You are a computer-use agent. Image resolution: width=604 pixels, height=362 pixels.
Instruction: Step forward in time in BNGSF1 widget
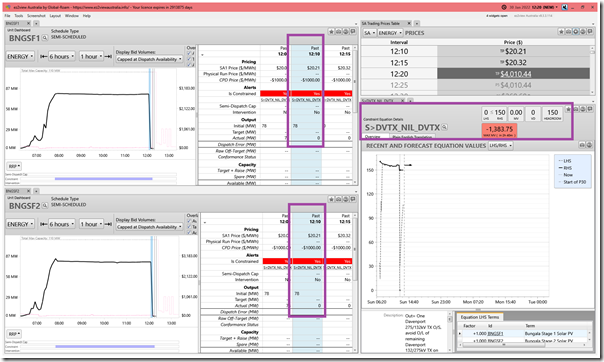point(108,56)
